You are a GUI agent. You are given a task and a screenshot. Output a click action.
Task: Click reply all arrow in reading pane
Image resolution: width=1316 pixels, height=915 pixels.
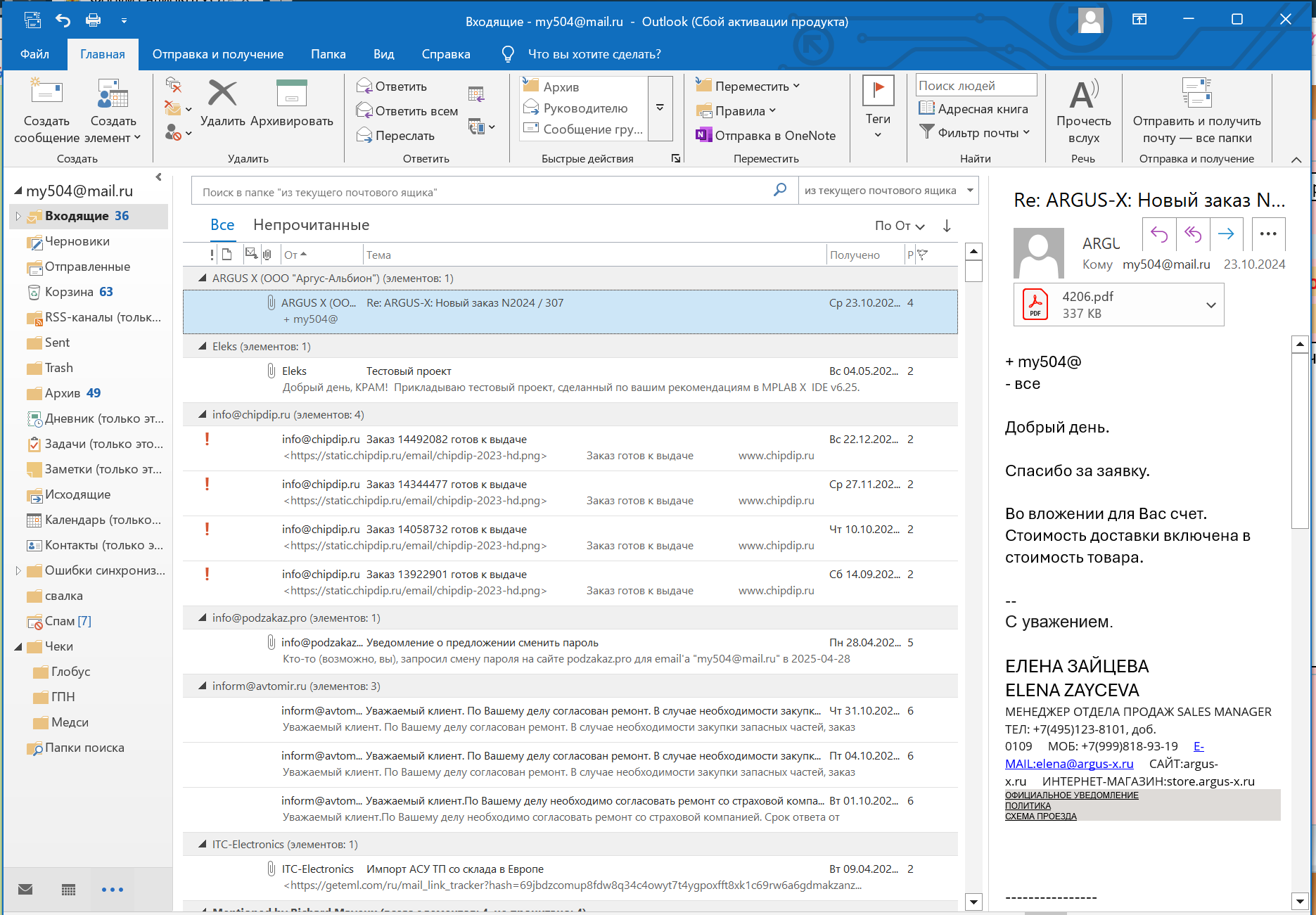[1193, 234]
